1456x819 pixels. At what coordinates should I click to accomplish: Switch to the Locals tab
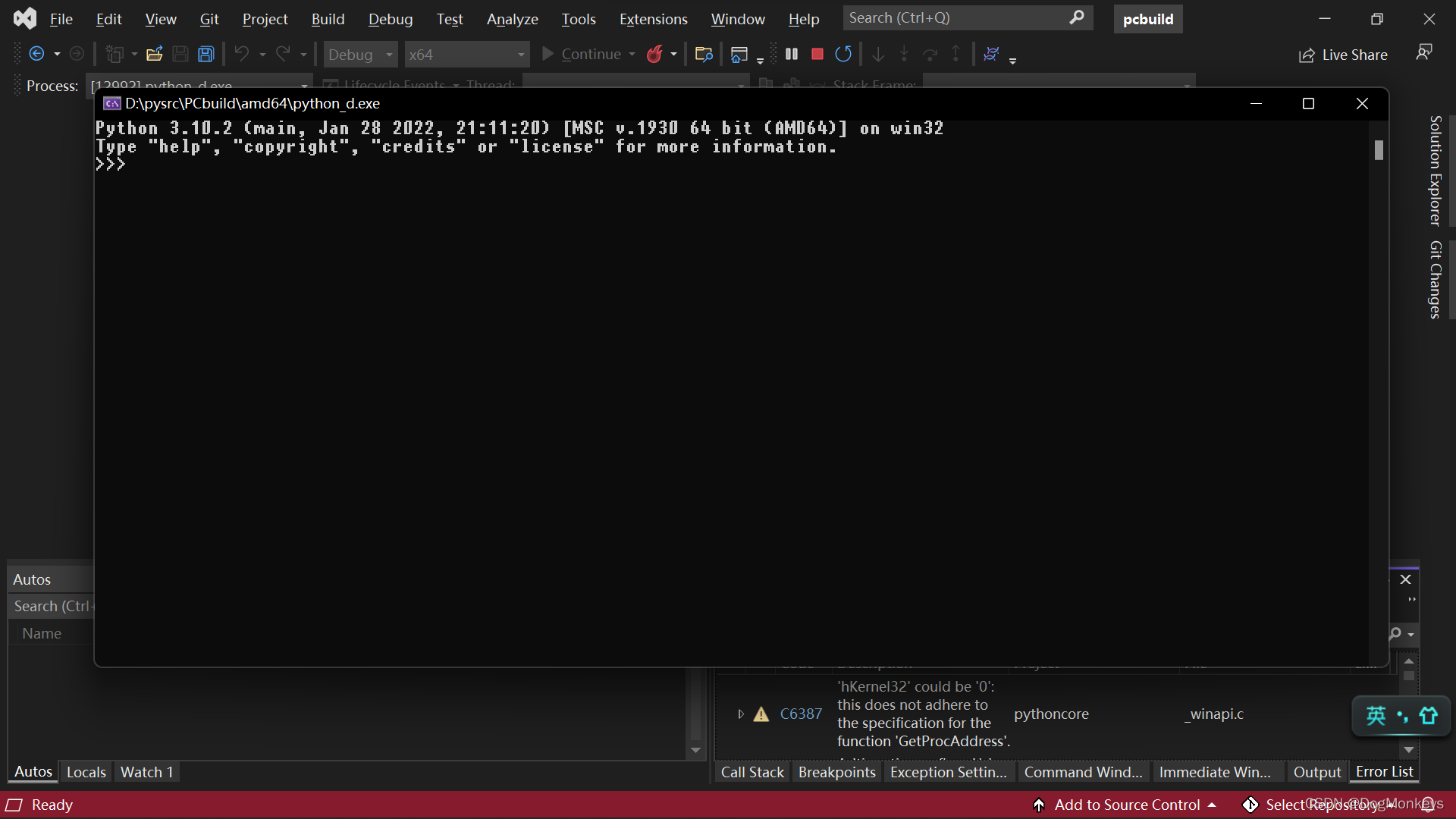86,772
